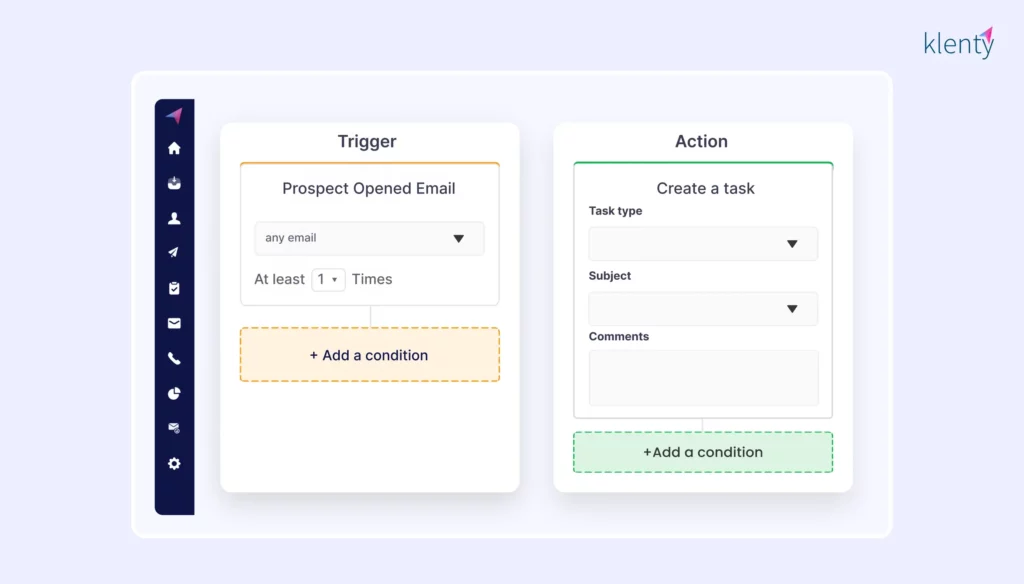The width and height of the screenshot is (1024, 584).
Task: Expand the 'any email' dropdown
Action: pyautogui.click(x=369, y=238)
